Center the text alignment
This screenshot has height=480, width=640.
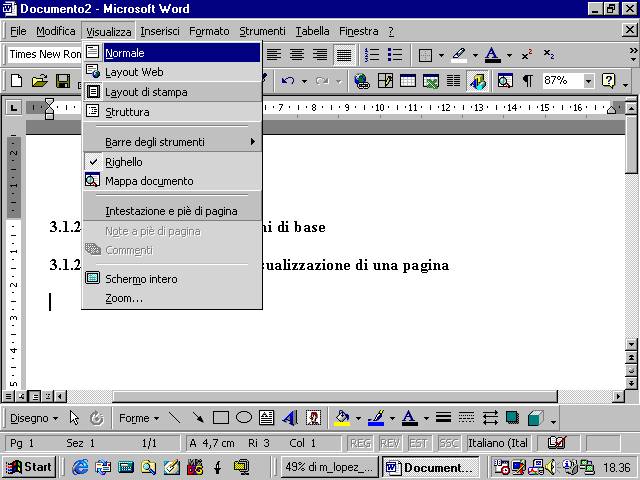coord(297,54)
